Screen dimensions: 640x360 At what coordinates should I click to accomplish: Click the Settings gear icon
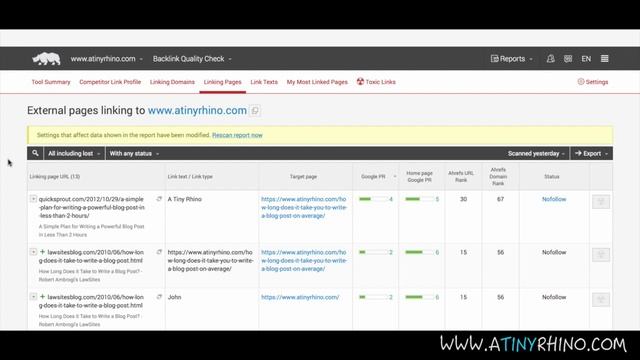click(x=580, y=82)
